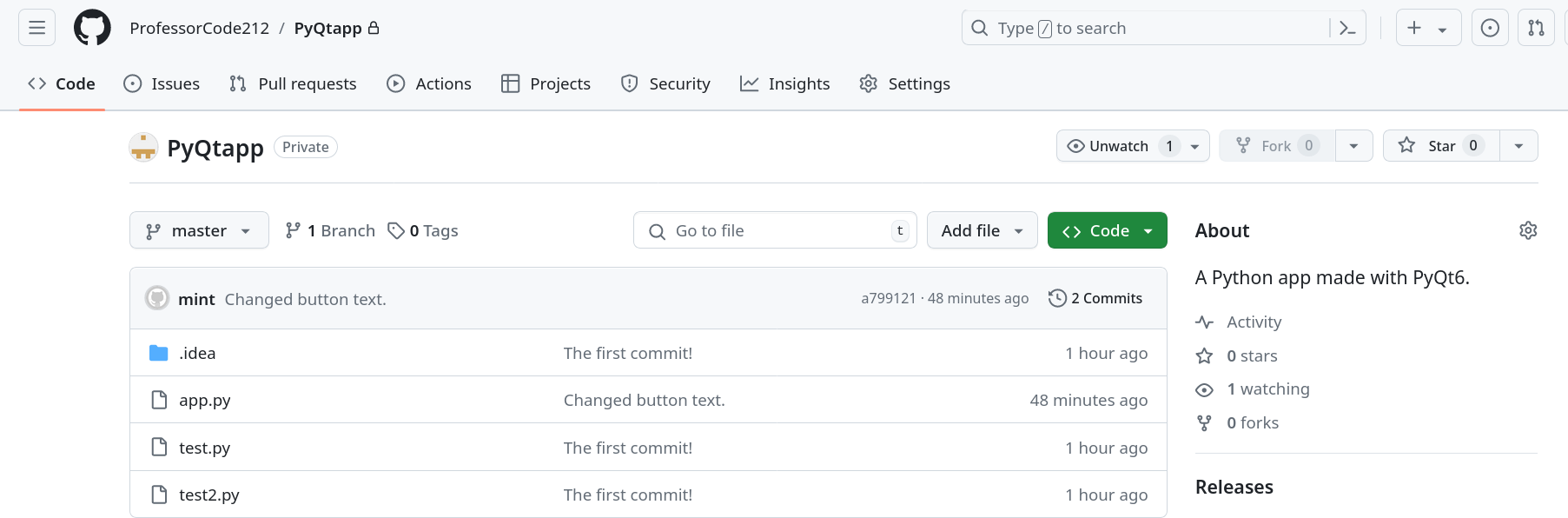
Task: Open the .idea folder
Action: pyautogui.click(x=197, y=353)
